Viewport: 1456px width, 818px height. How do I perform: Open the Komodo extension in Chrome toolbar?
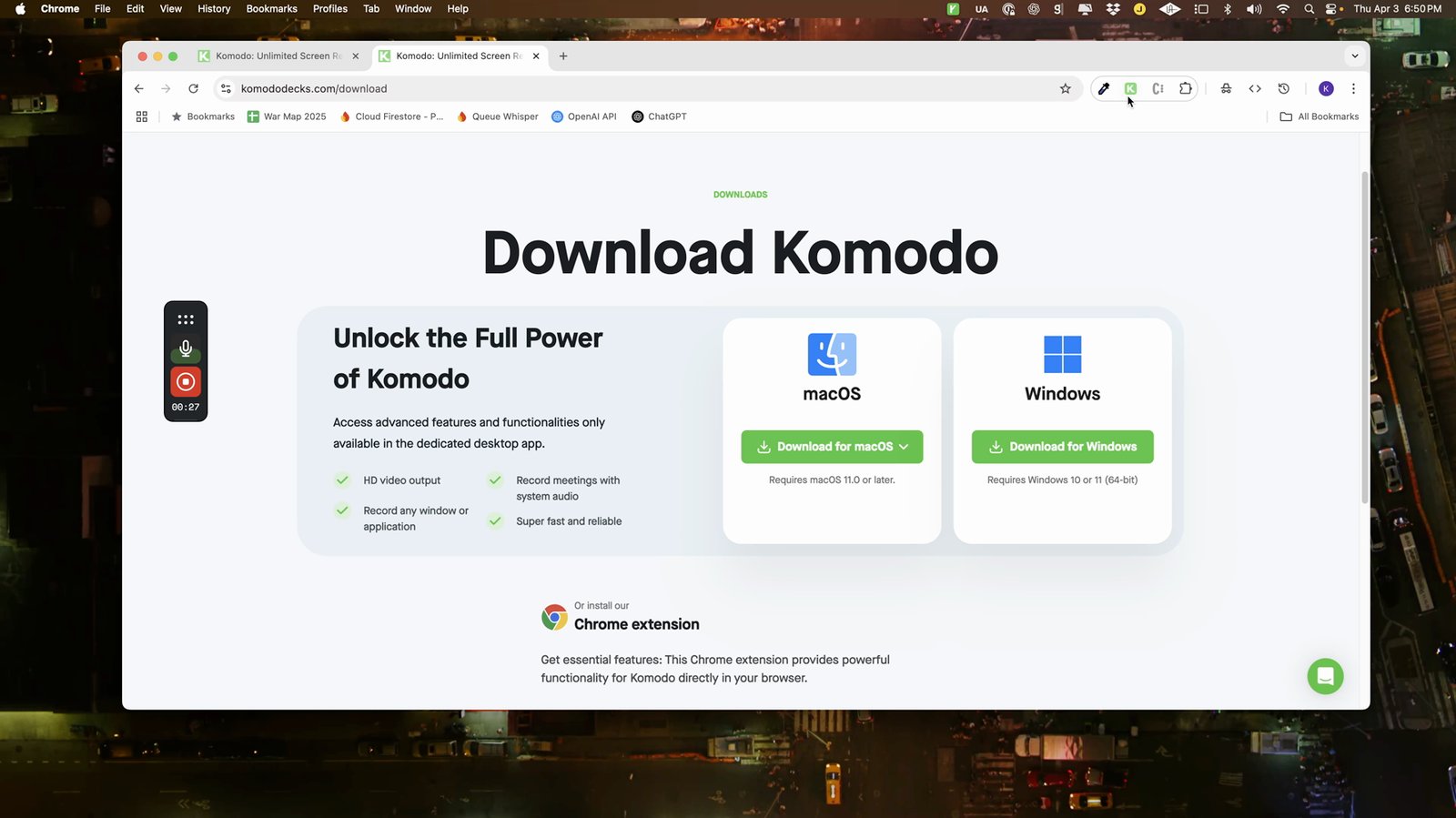[x=1130, y=88]
